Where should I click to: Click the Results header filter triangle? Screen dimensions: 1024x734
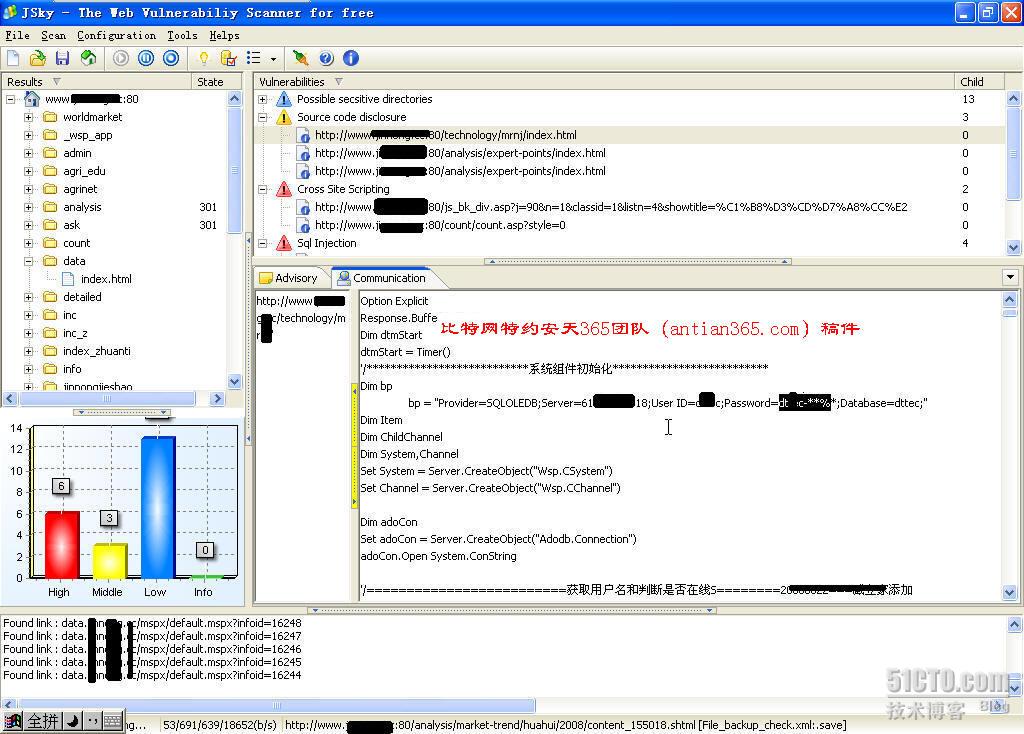57,82
